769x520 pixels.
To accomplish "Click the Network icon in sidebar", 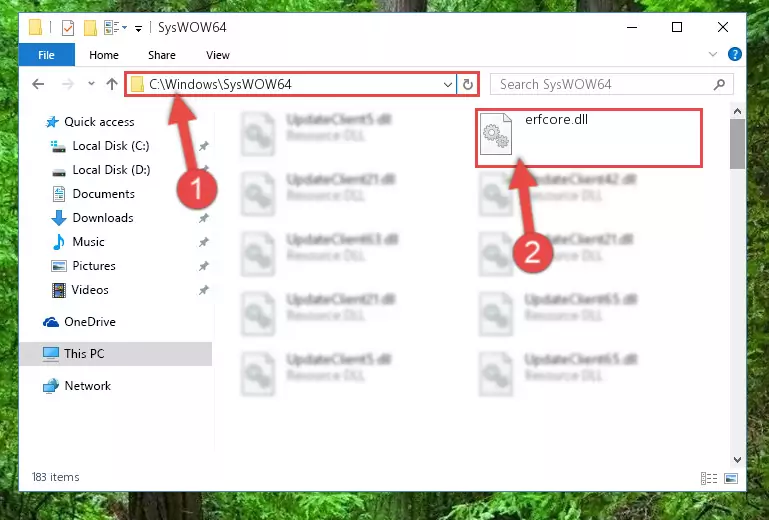I will 51,386.
